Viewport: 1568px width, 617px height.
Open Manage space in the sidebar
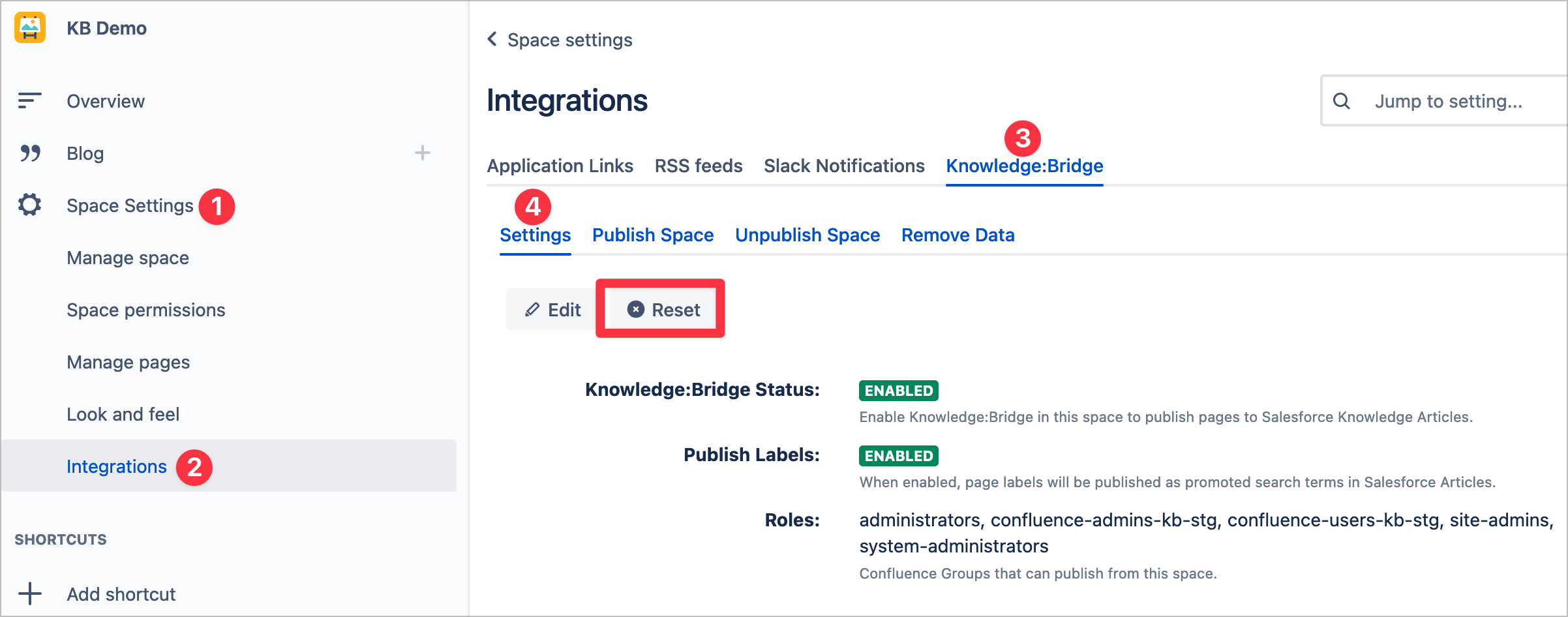click(128, 258)
